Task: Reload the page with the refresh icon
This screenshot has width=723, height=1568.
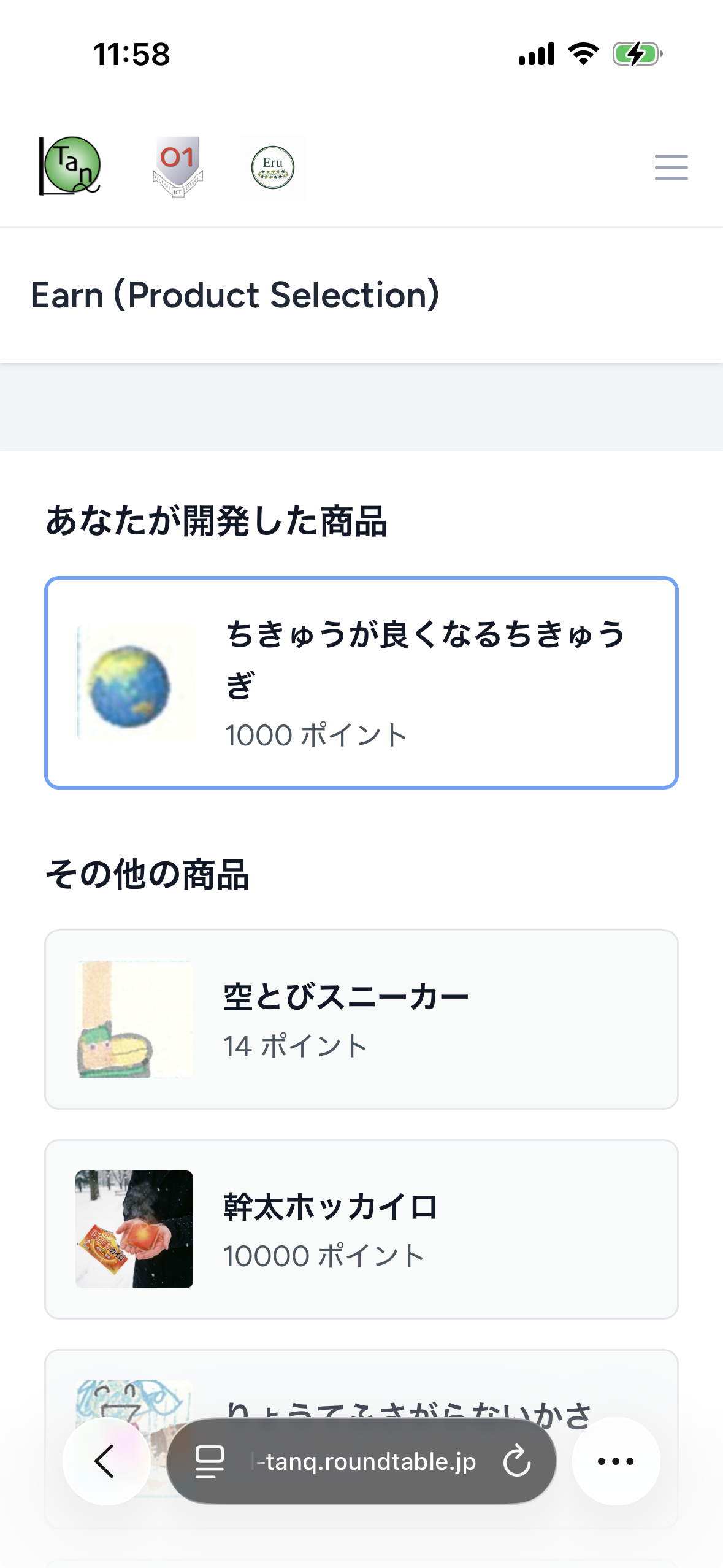Action: point(517,1461)
